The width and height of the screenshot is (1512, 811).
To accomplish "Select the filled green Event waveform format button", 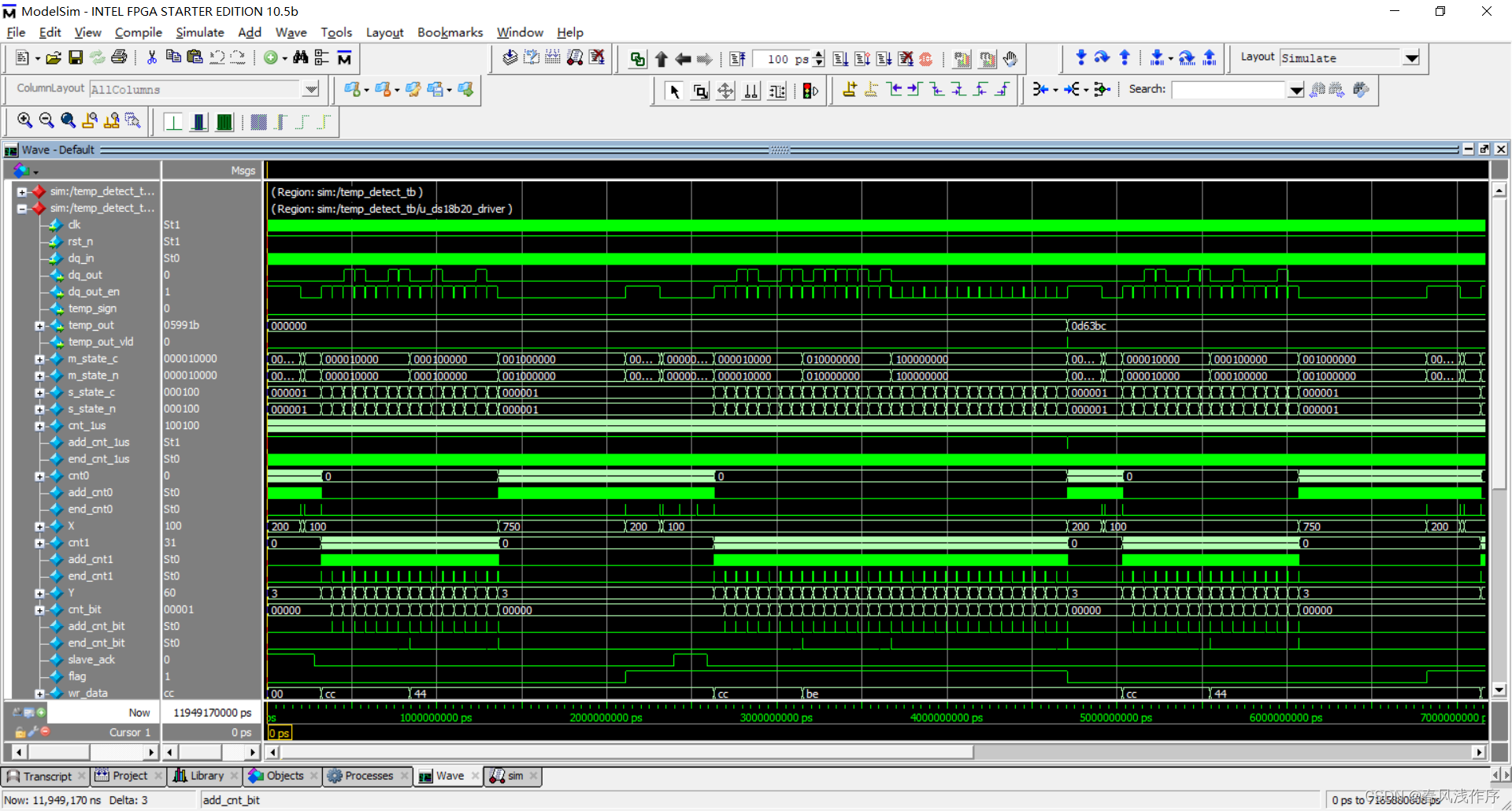I will point(224,122).
